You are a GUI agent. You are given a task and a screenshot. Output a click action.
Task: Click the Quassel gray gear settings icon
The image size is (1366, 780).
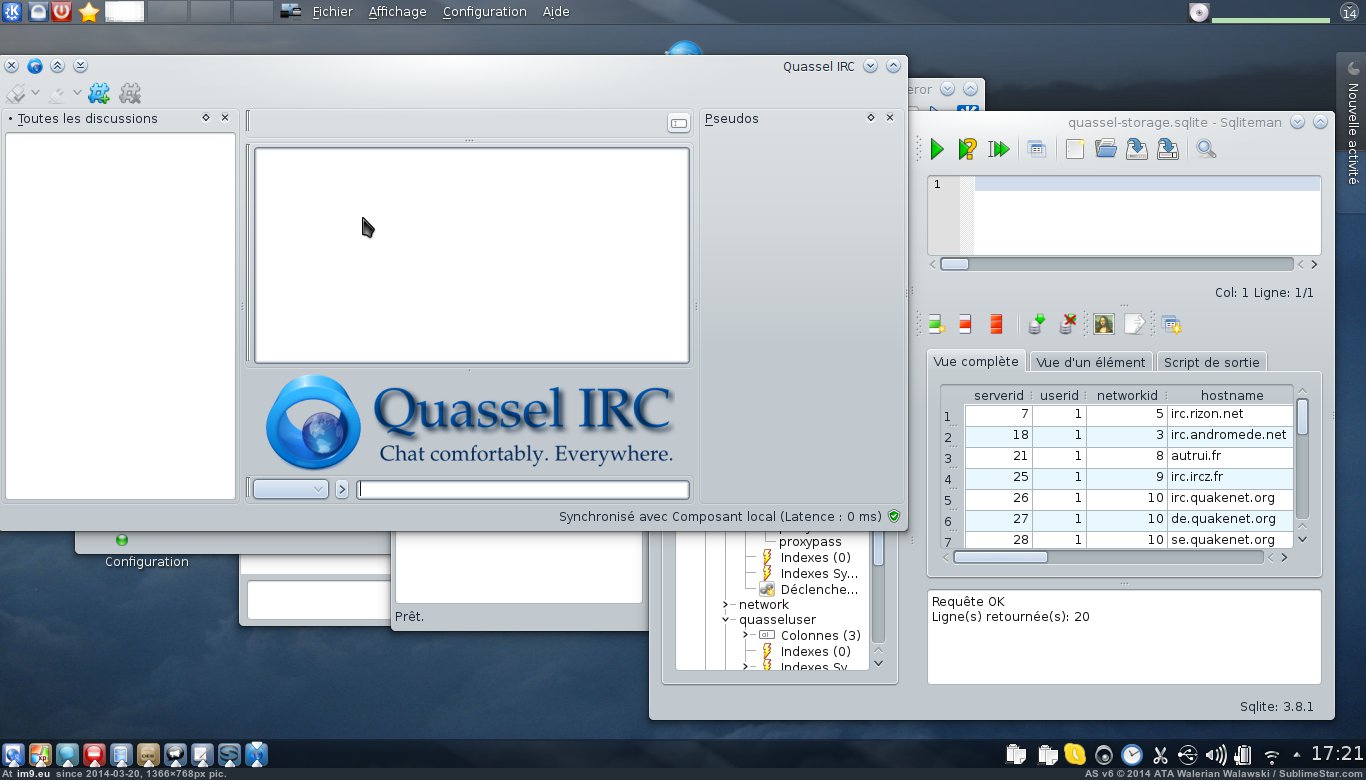pyautogui.click(x=130, y=94)
